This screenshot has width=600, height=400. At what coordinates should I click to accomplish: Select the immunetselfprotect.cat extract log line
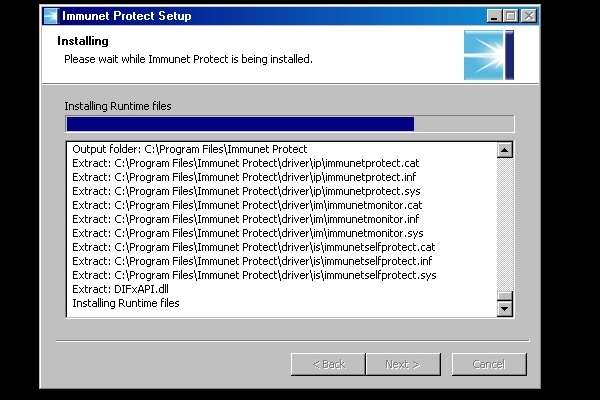254,247
